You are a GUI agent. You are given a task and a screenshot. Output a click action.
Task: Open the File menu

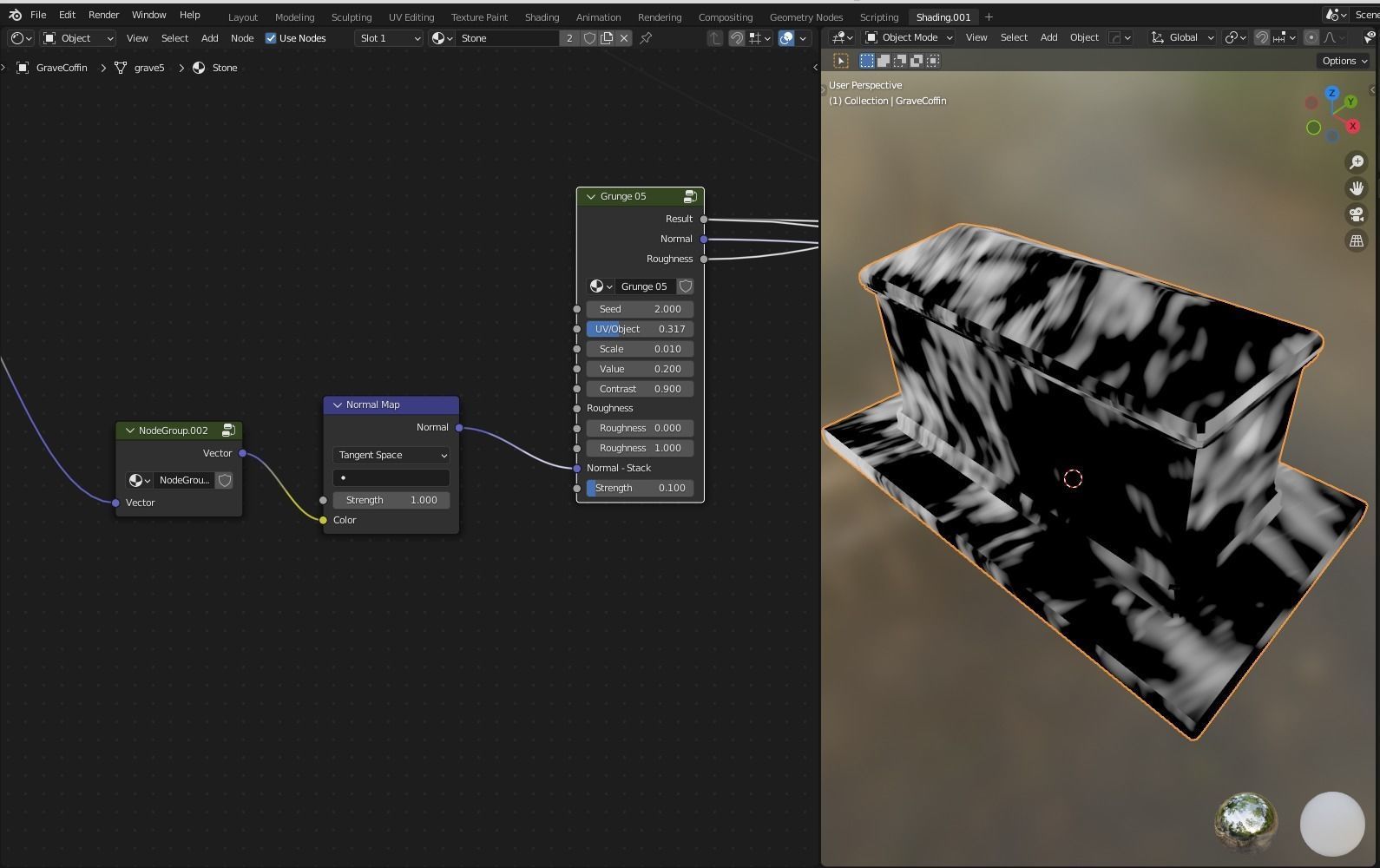coord(38,16)
